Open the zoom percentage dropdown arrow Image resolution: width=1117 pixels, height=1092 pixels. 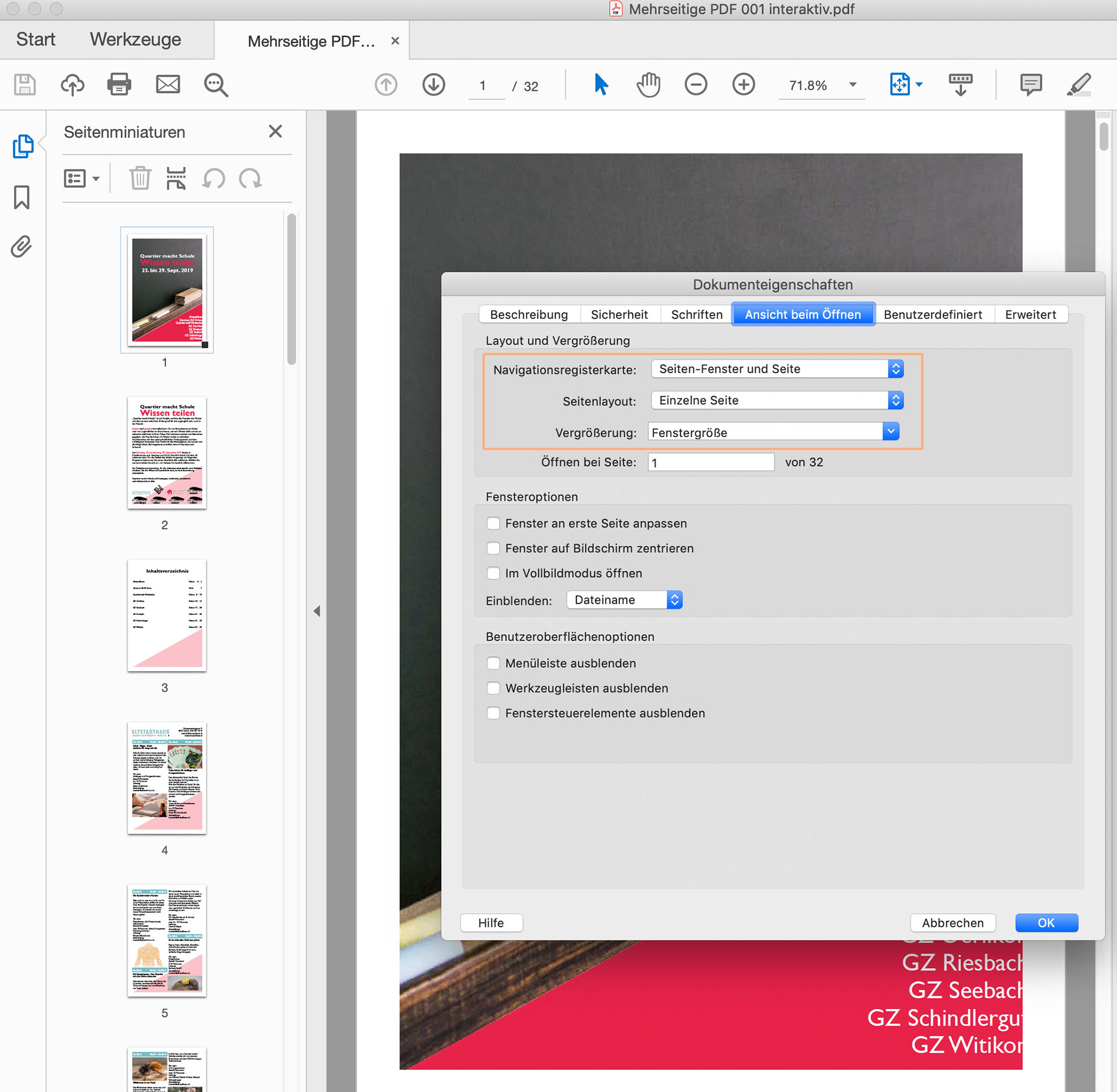tap(853, 85)
